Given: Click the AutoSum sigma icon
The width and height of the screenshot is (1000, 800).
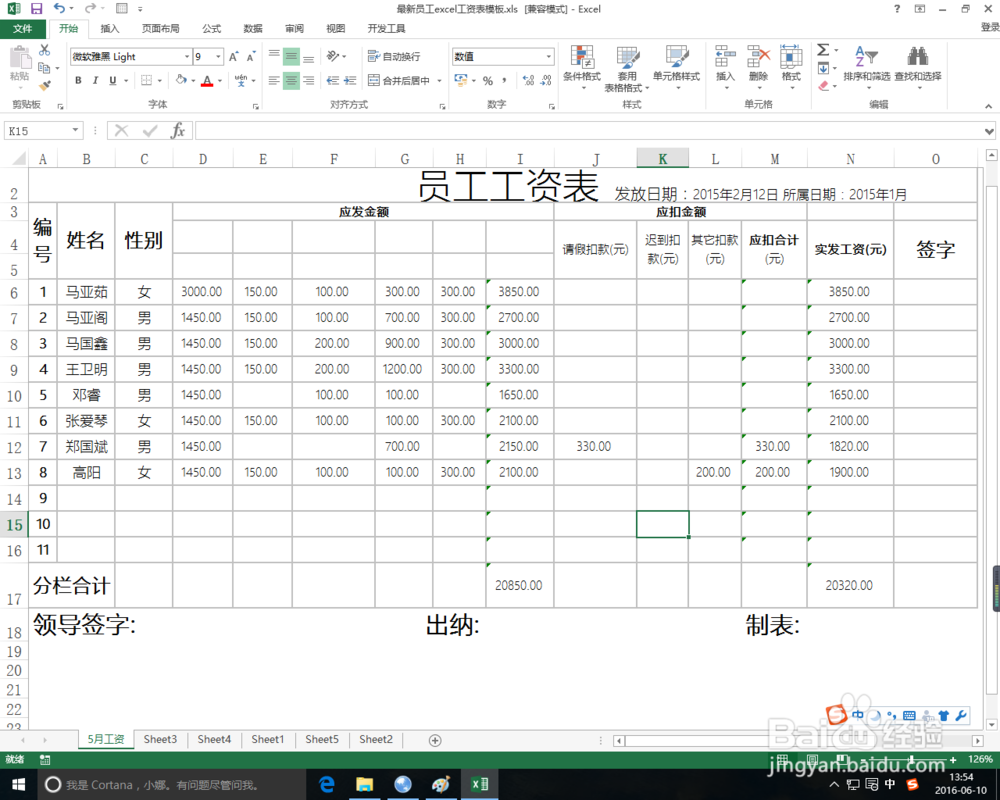Looking at the screenshot, I should [823, 50].
